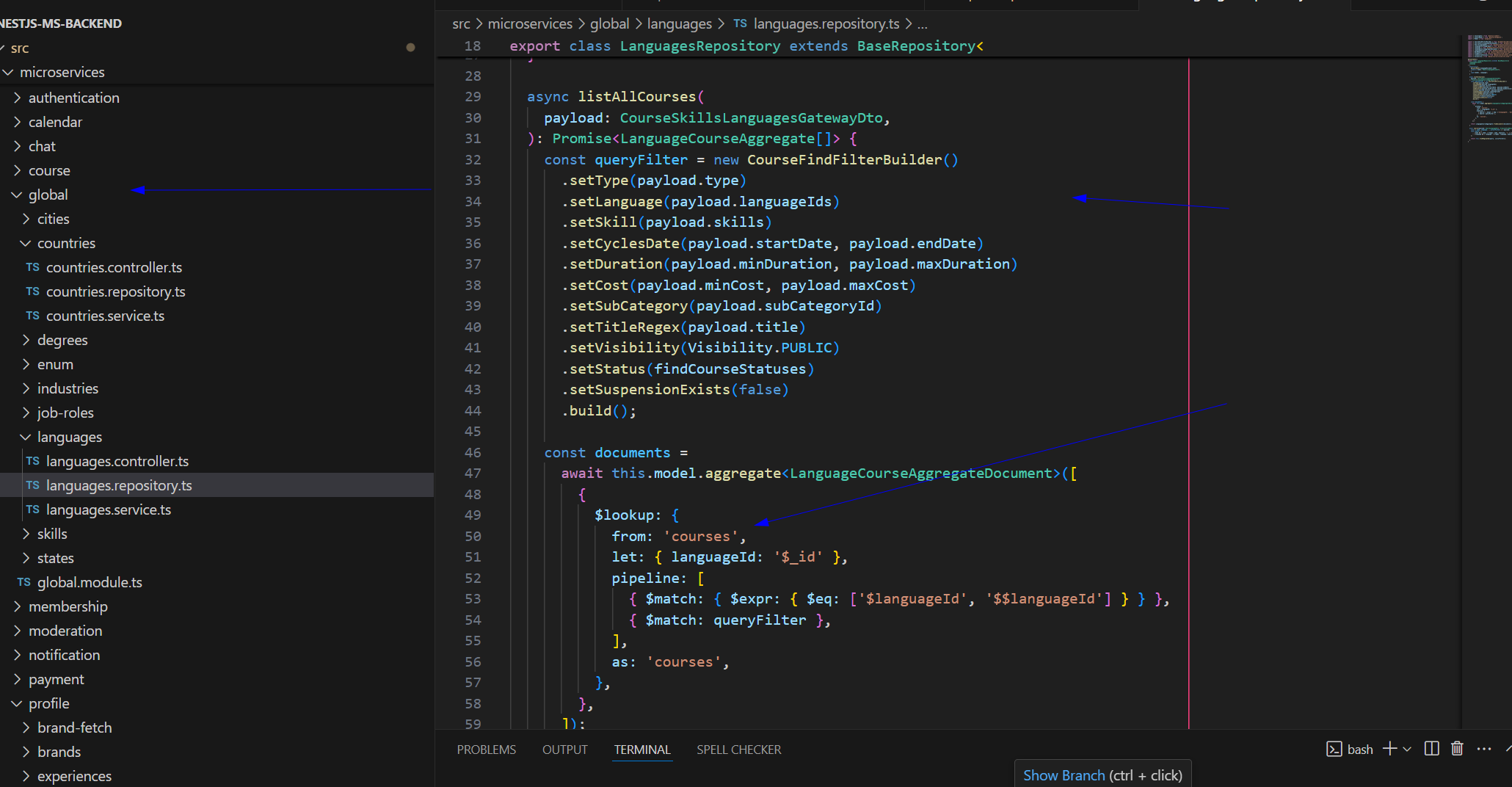
Task: Click '.setVisibility(Visibility.PUBLIC)' code line
Action: 700,347
